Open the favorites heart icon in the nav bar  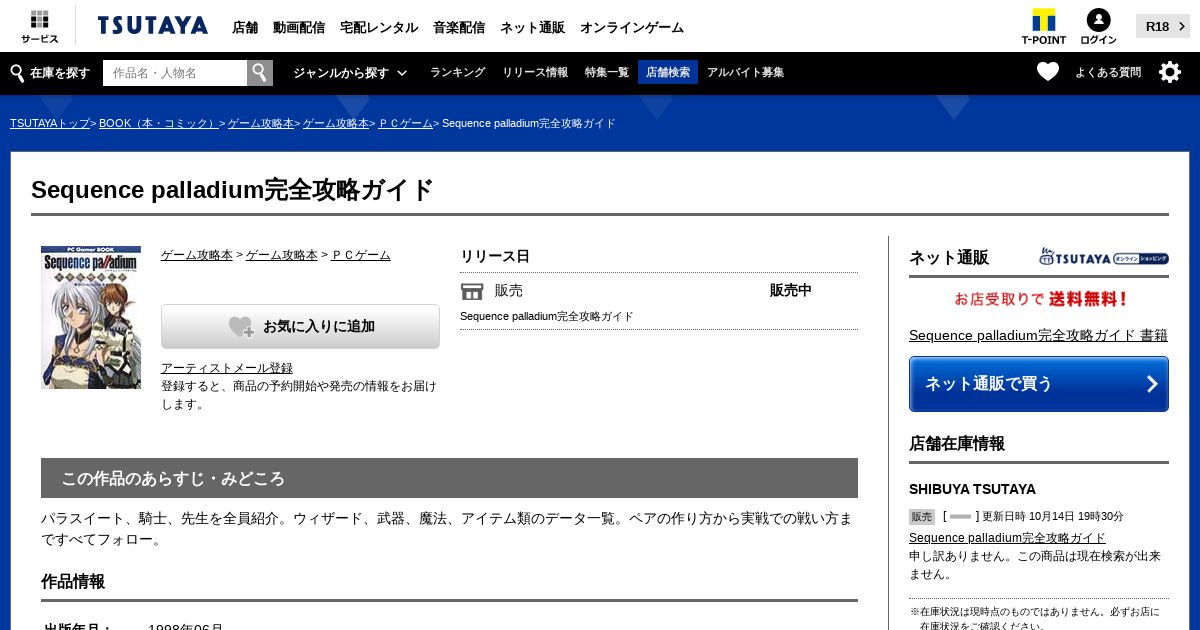tap(1048, 72)
